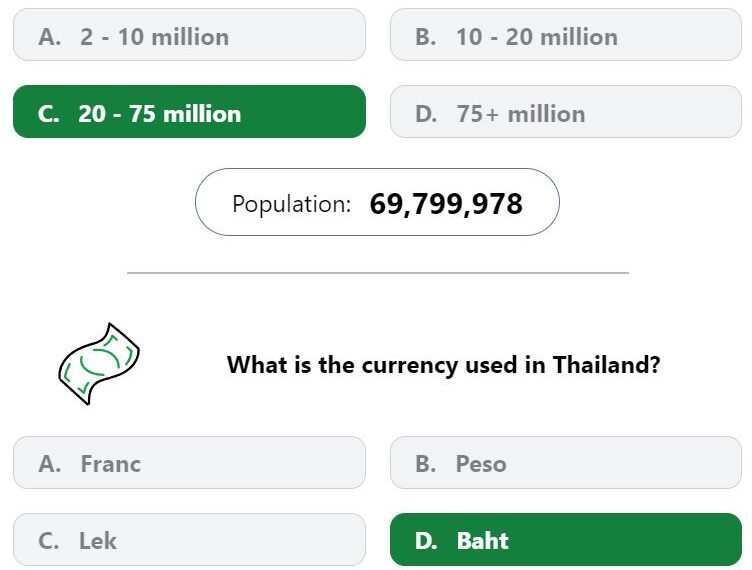
Task: Click the horizontal divider between questions
Action: tap(377, 272)
